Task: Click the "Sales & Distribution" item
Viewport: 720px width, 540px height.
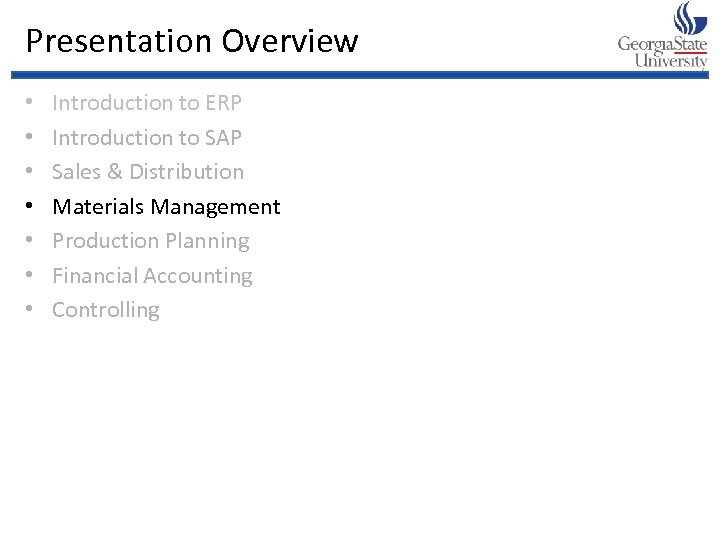Action: point(148,172)
